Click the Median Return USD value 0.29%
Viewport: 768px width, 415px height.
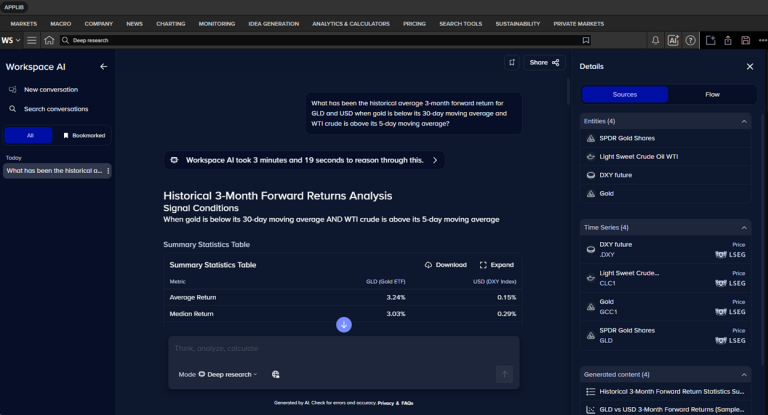pyautogui.click(x=506, y=314)
